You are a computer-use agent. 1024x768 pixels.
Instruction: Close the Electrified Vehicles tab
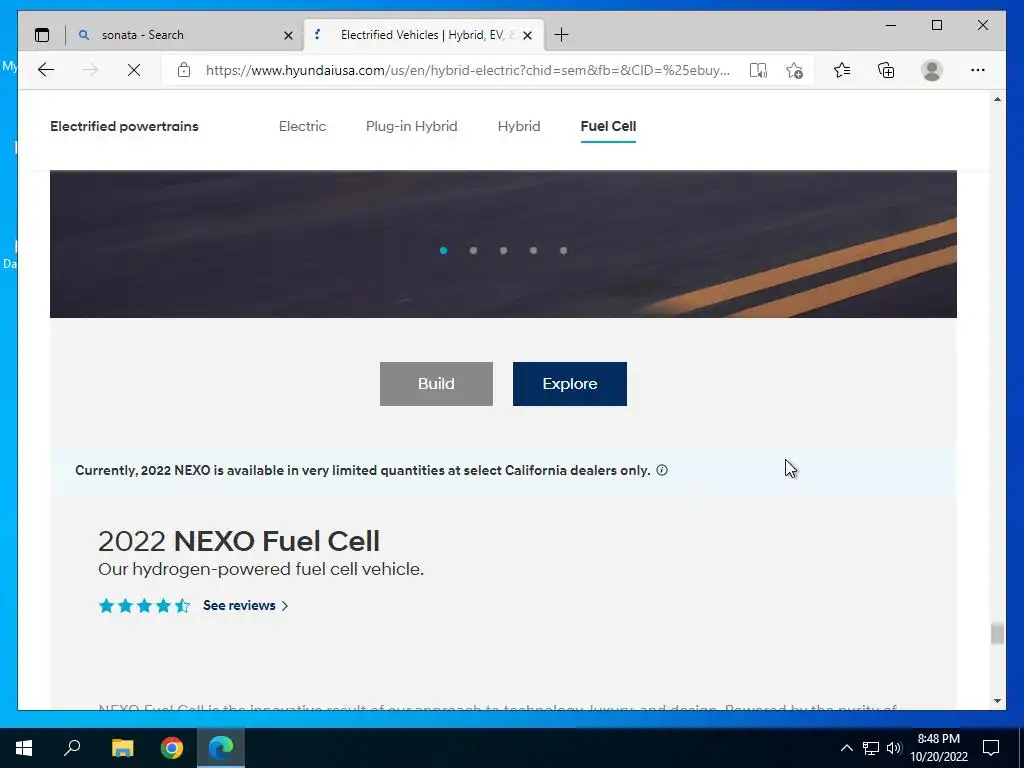coord(528,35)
